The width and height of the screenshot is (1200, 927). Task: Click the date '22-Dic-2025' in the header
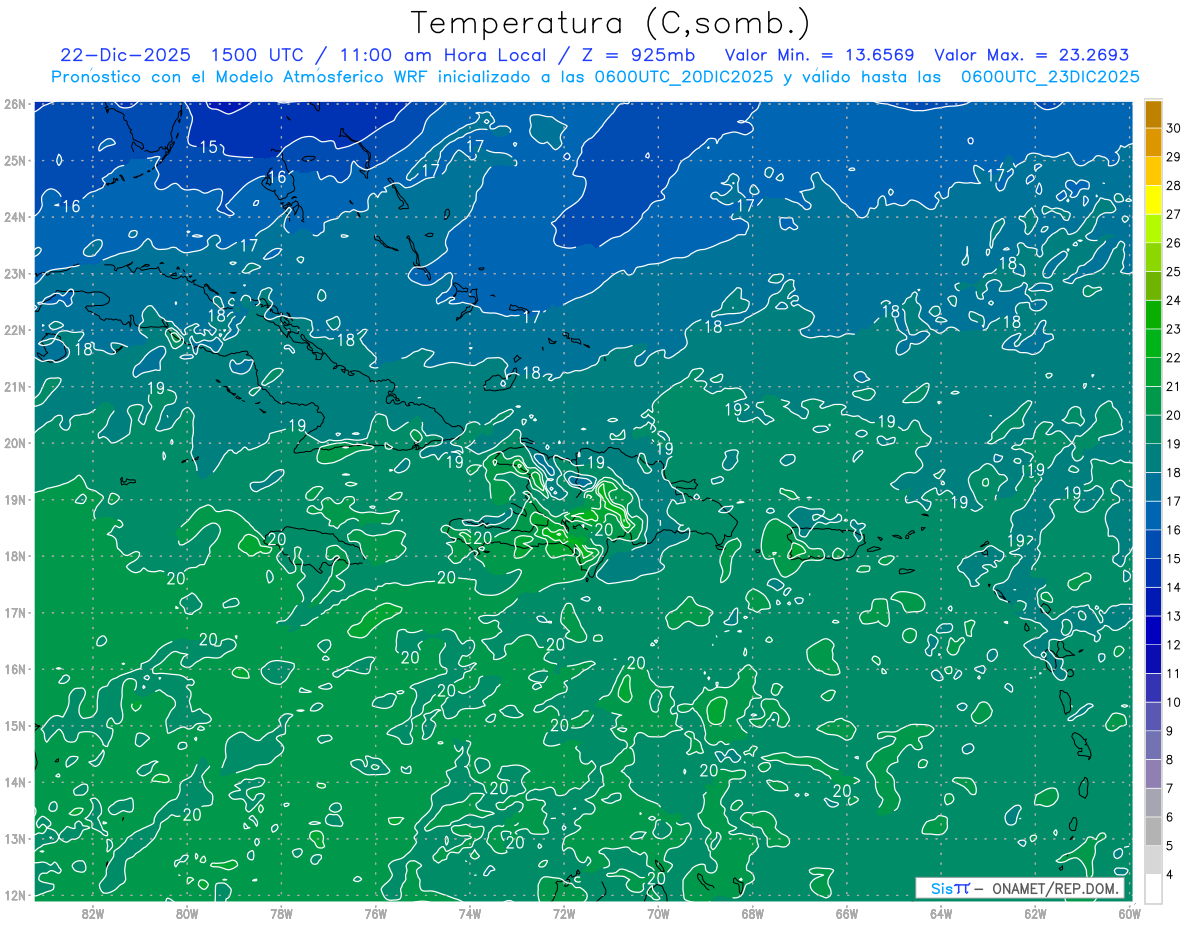tap(127, 55)
